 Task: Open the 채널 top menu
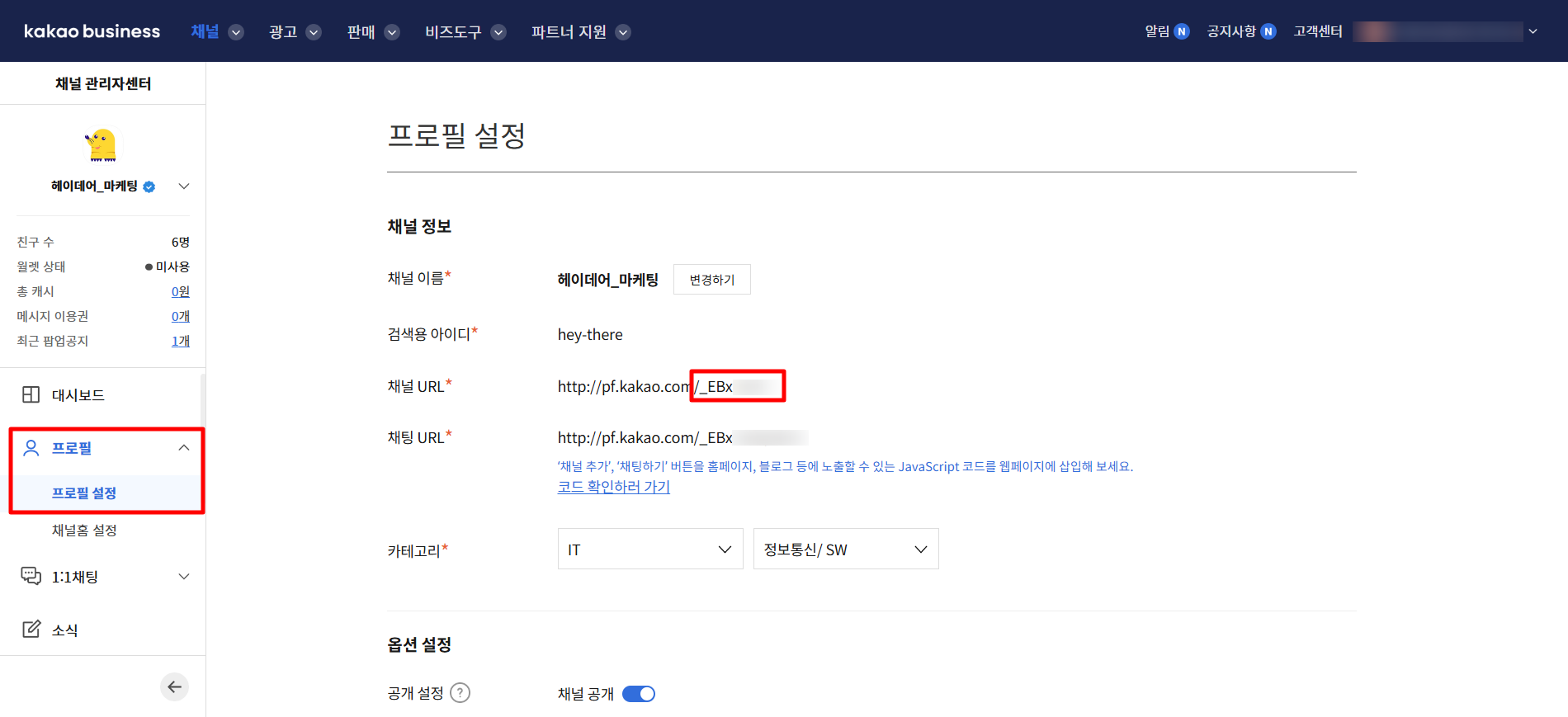point(205,31)
